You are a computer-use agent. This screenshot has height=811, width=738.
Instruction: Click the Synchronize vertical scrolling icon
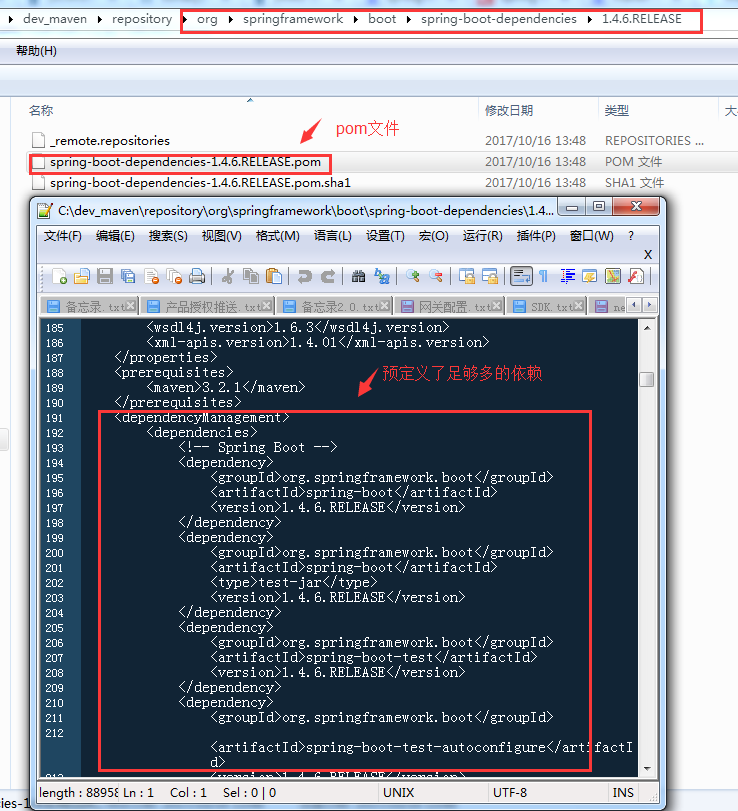click(466, 277)
